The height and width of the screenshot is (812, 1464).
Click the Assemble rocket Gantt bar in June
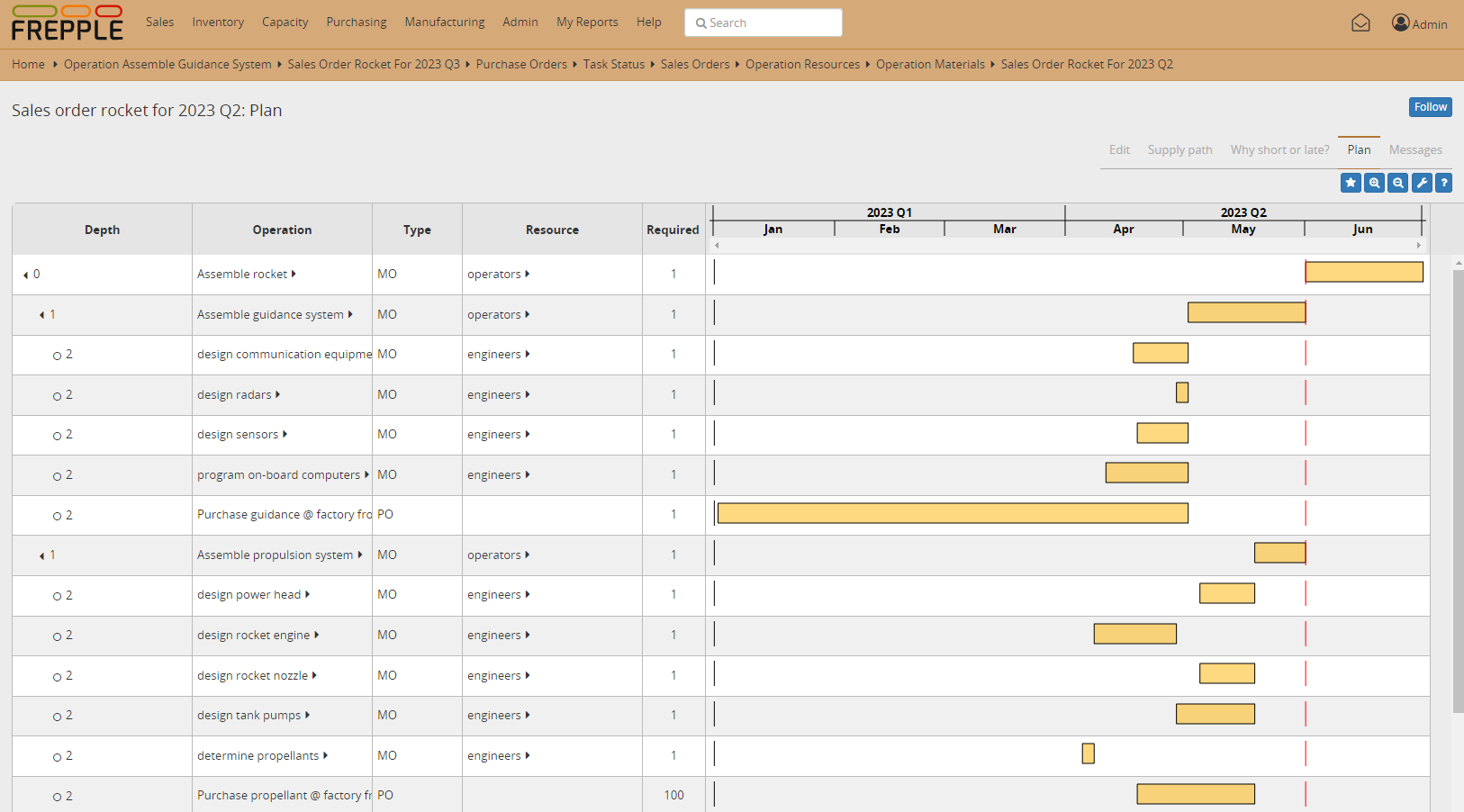(1363, 272)
